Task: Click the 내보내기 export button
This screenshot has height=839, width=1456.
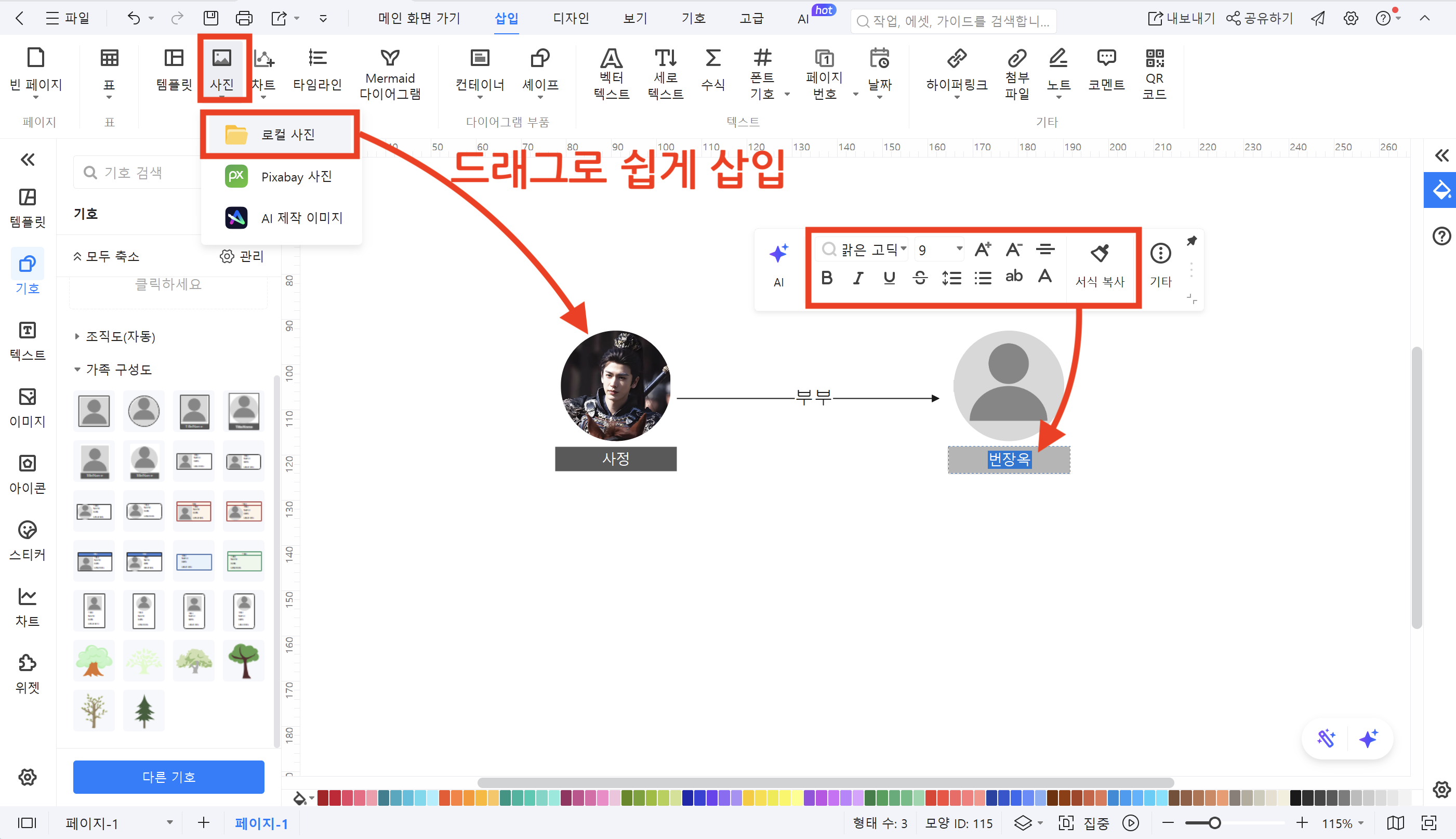Action: coord(1181,18)
